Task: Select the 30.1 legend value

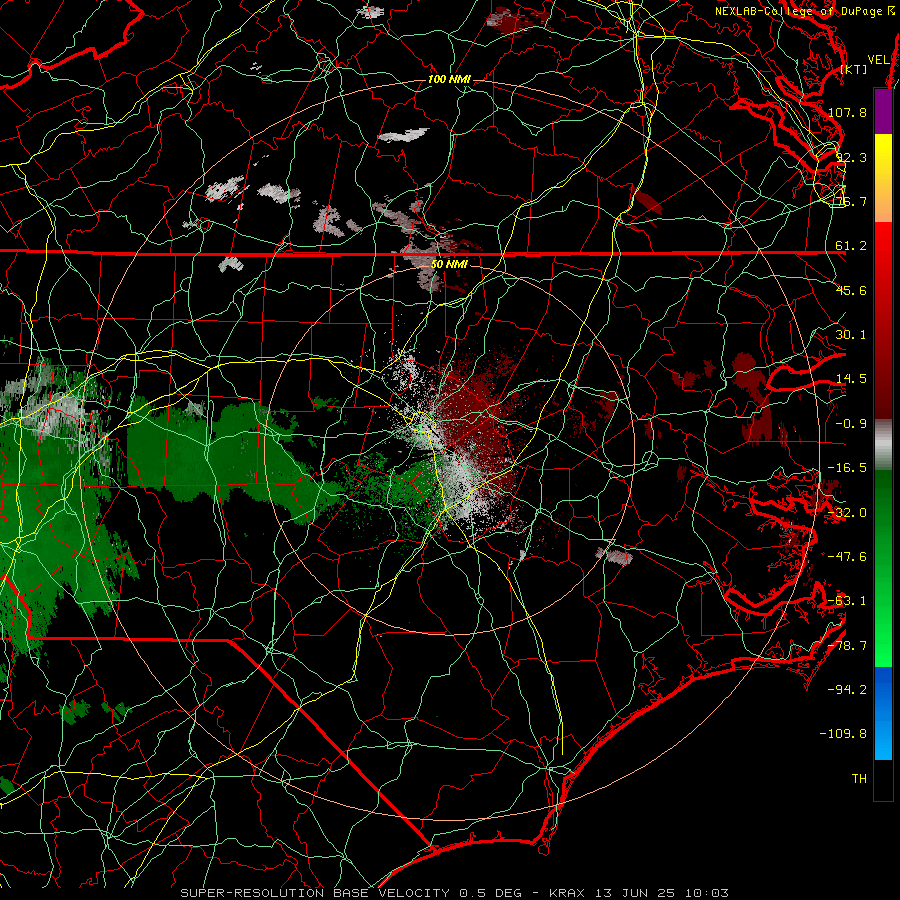Action: (x=851, y=335)
